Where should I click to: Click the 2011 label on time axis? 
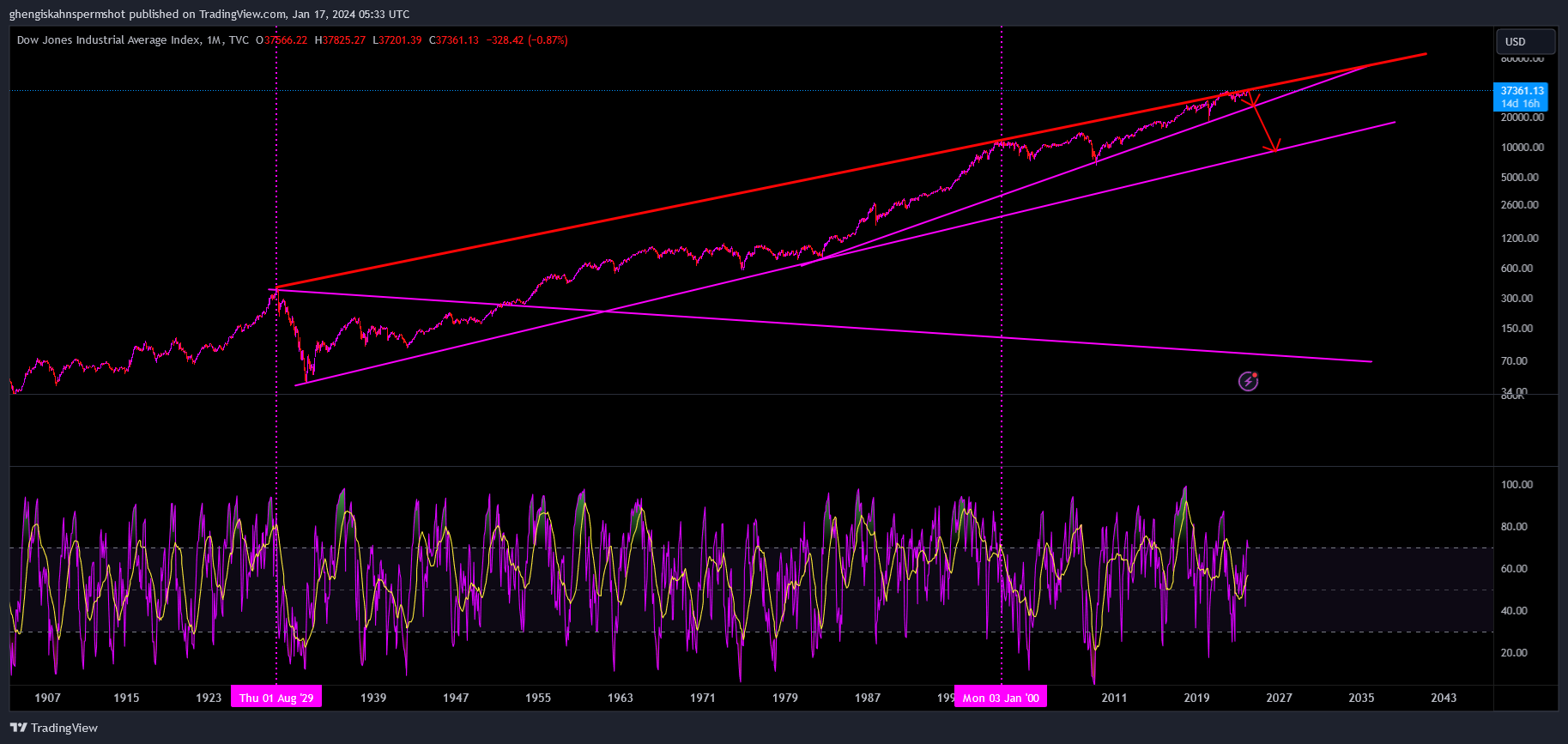1114,698
